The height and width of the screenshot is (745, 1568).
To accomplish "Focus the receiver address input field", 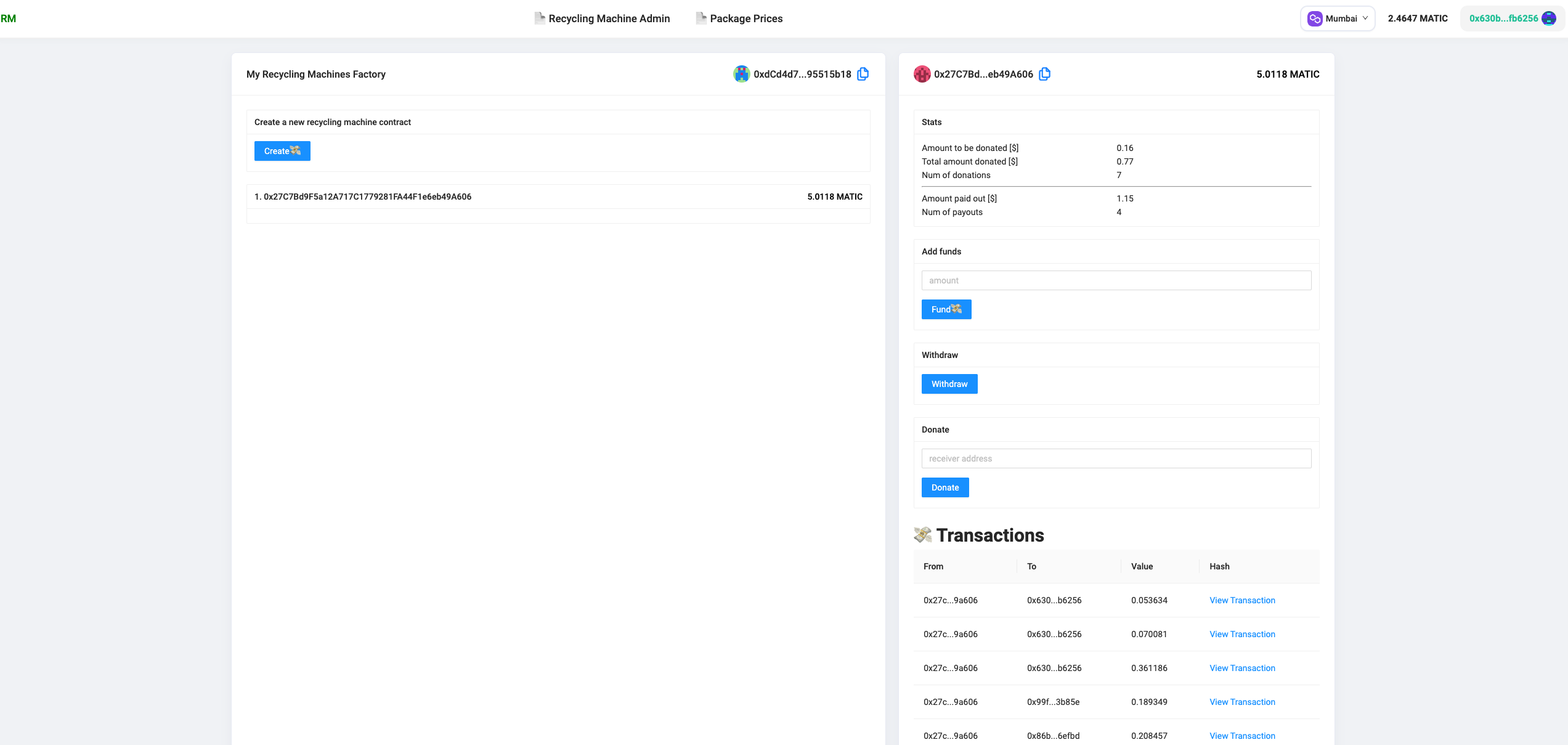I will (1116, 458).
